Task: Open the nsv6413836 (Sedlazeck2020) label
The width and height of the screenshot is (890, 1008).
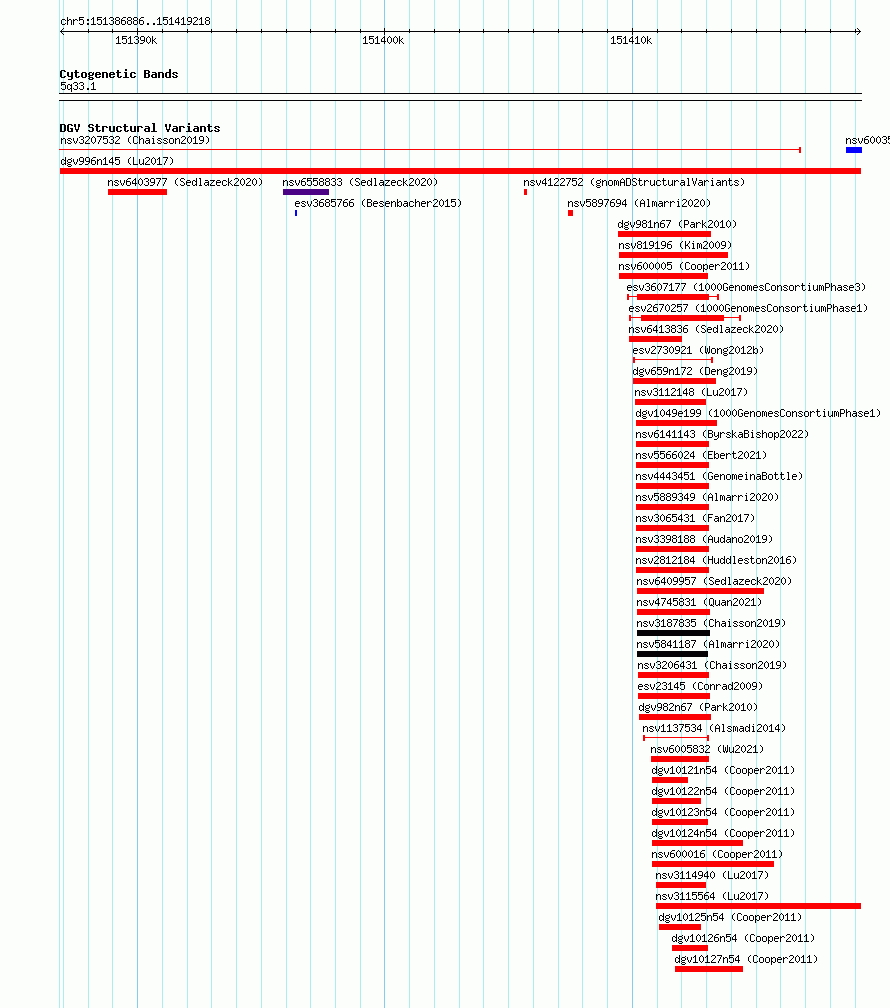Action: tap(706, 329)
